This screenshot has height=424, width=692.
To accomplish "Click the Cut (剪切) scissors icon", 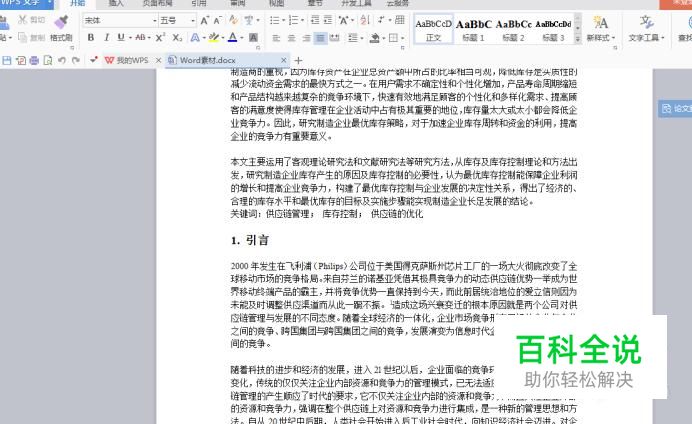I will [23, 20].
